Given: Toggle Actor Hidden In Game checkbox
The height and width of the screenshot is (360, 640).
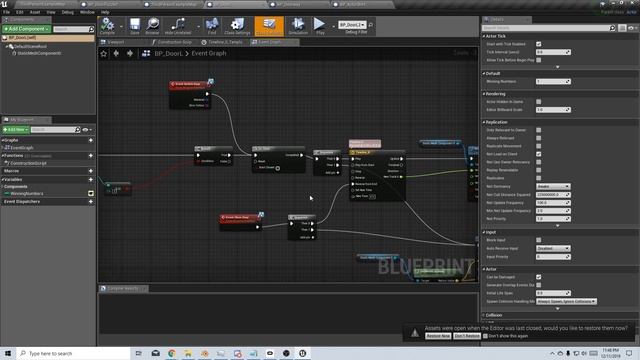Looking at the screenshot, I should click(x=539, y=102).
